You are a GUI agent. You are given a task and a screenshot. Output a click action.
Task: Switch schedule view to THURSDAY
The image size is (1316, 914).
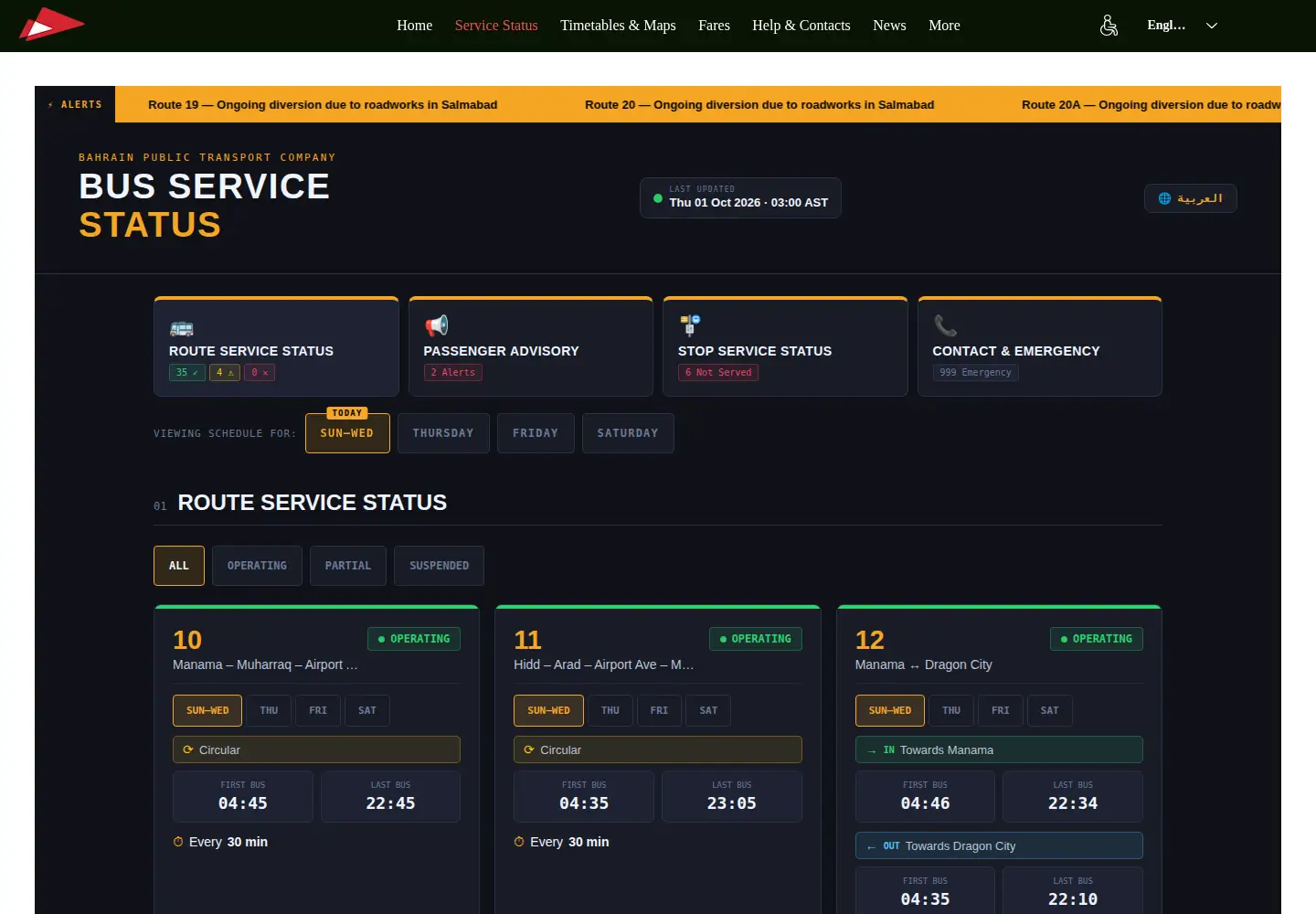tap(443, 433)
